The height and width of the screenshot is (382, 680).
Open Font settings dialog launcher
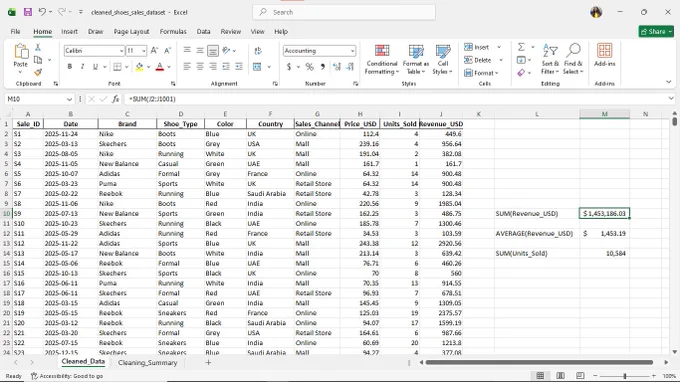(x=173, y=84)
